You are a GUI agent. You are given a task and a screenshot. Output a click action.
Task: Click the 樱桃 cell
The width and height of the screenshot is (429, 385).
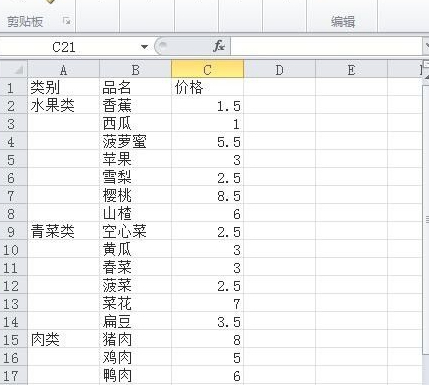pos(135,196)
